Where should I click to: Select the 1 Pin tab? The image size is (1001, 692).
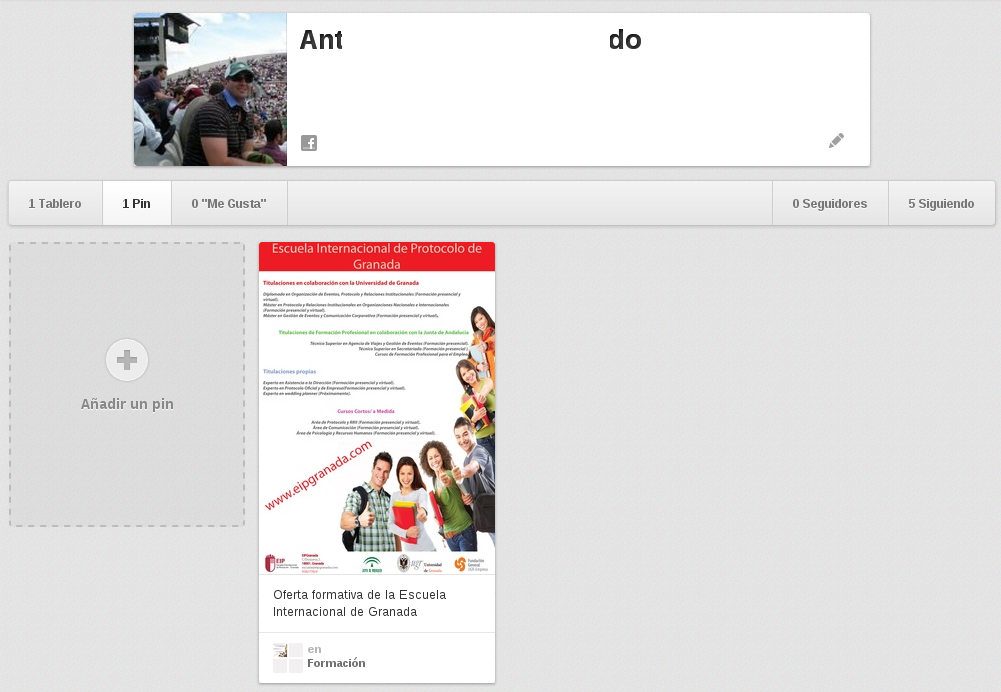pos(137,203)
